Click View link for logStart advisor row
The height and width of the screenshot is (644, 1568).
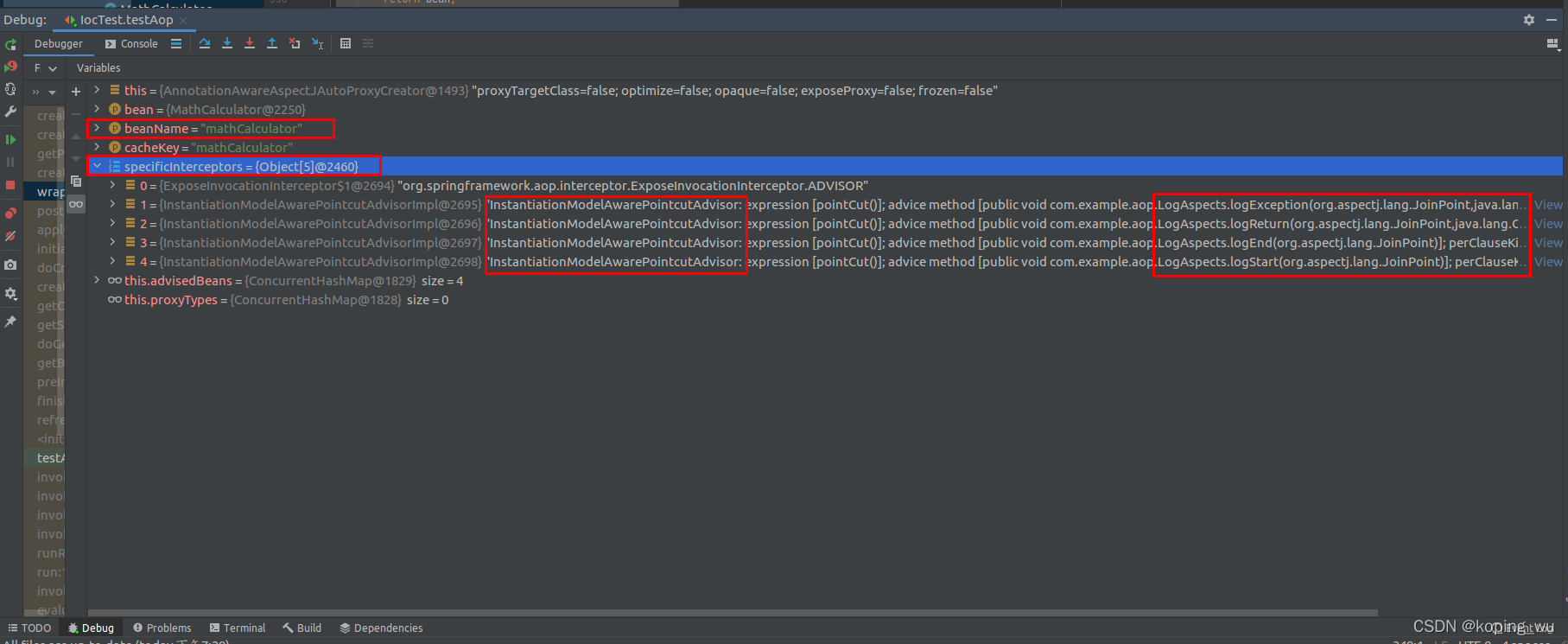[1548, 262]
